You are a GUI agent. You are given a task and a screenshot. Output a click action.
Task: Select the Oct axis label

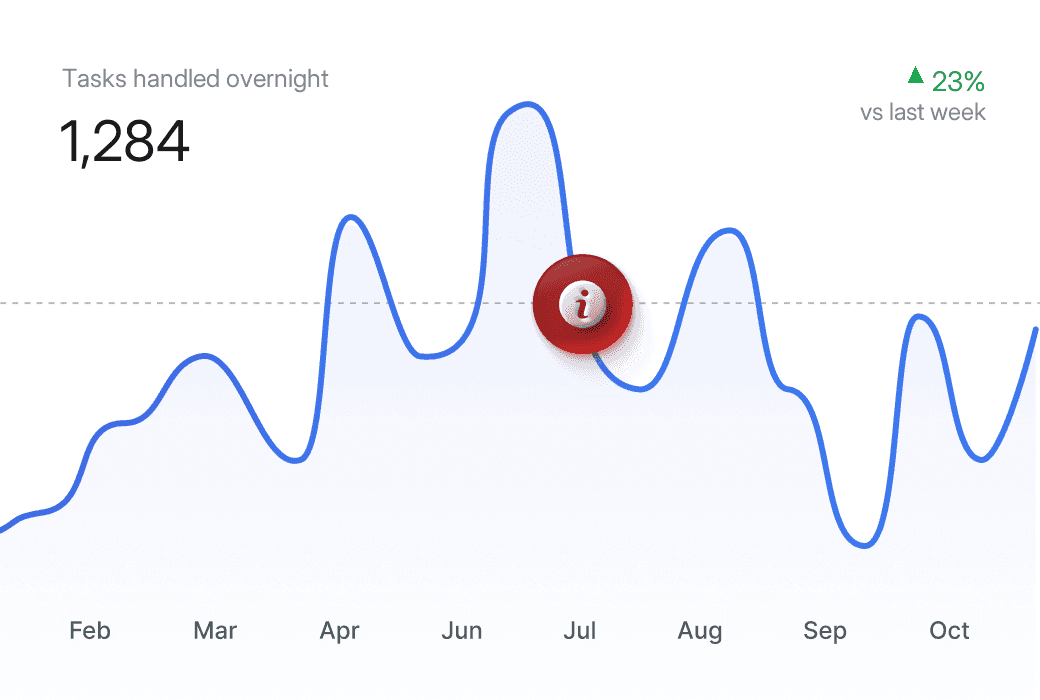pos(949,630)
